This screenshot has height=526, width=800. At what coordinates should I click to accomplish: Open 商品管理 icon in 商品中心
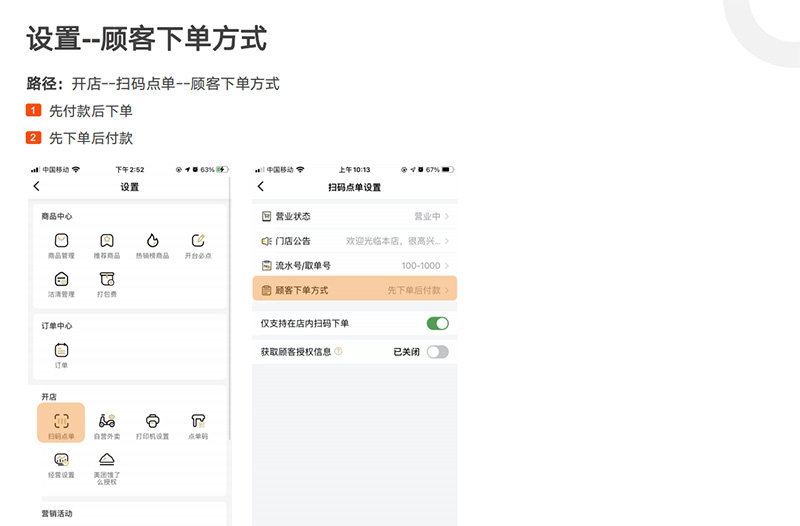[62, 240]
